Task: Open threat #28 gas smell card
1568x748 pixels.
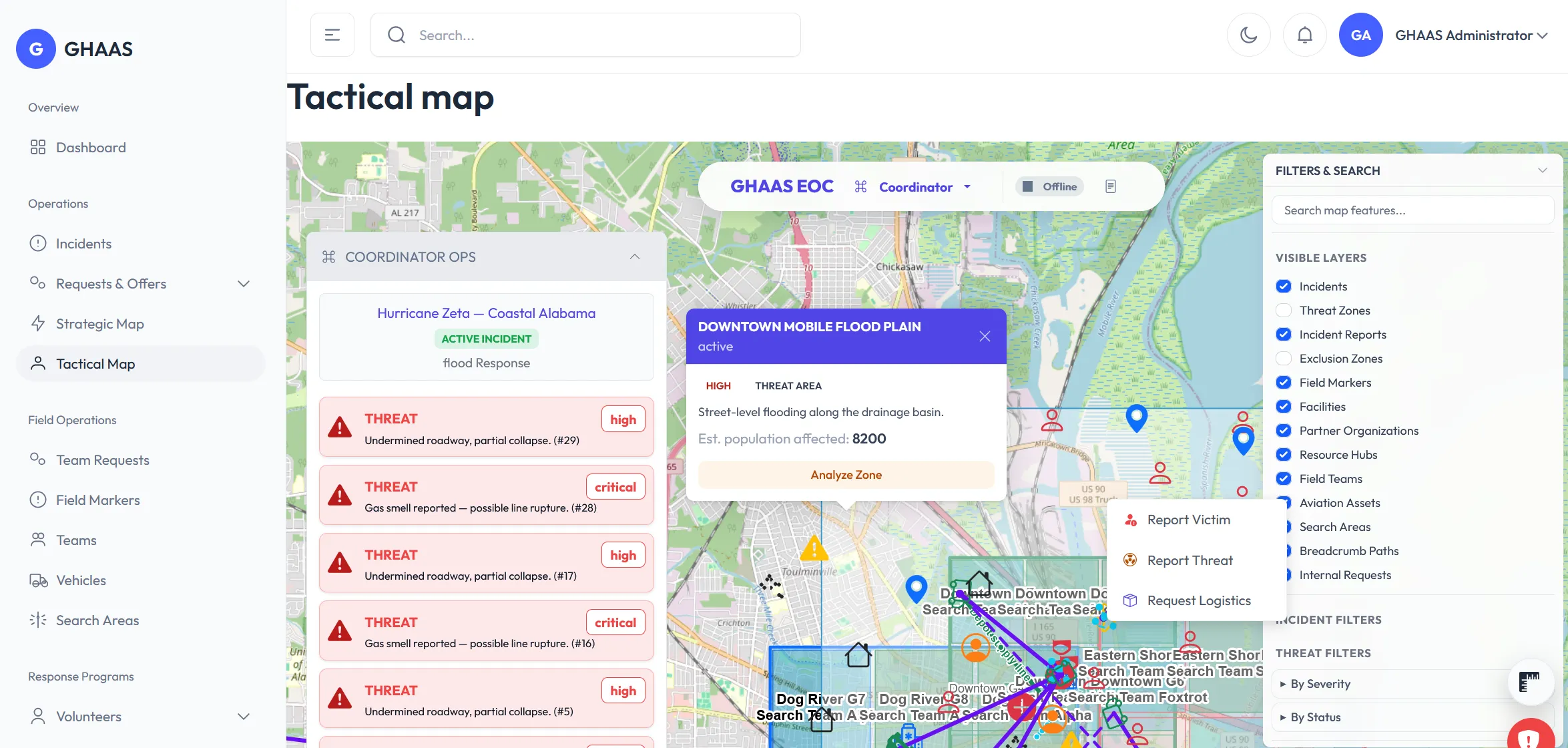Action: (486, 496)
